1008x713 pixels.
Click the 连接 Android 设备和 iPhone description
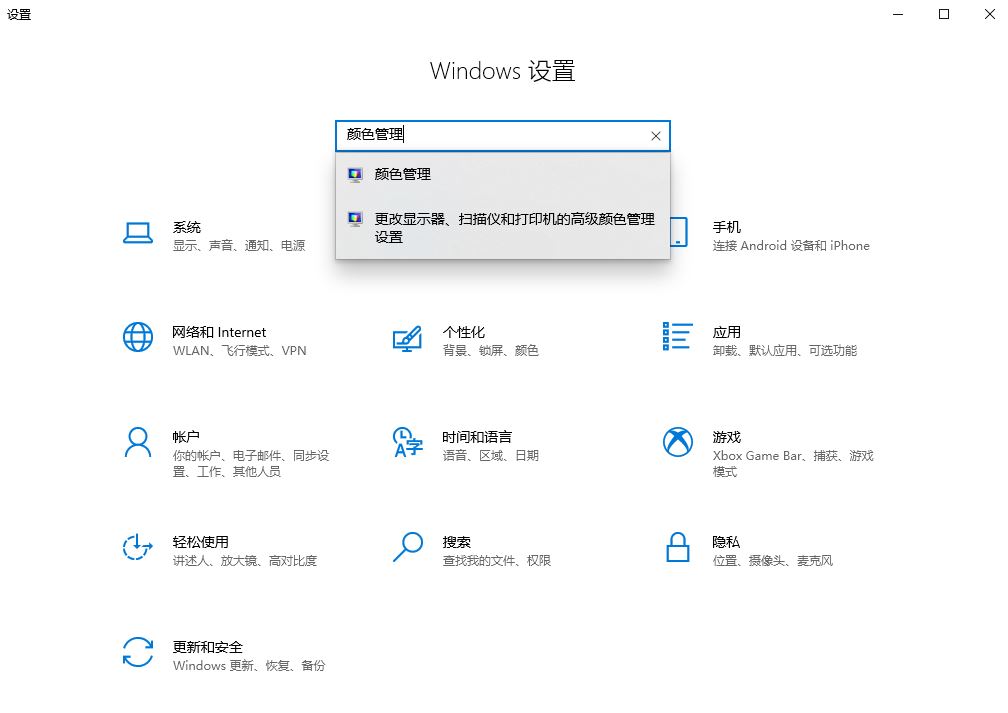[x=791, y=246]
